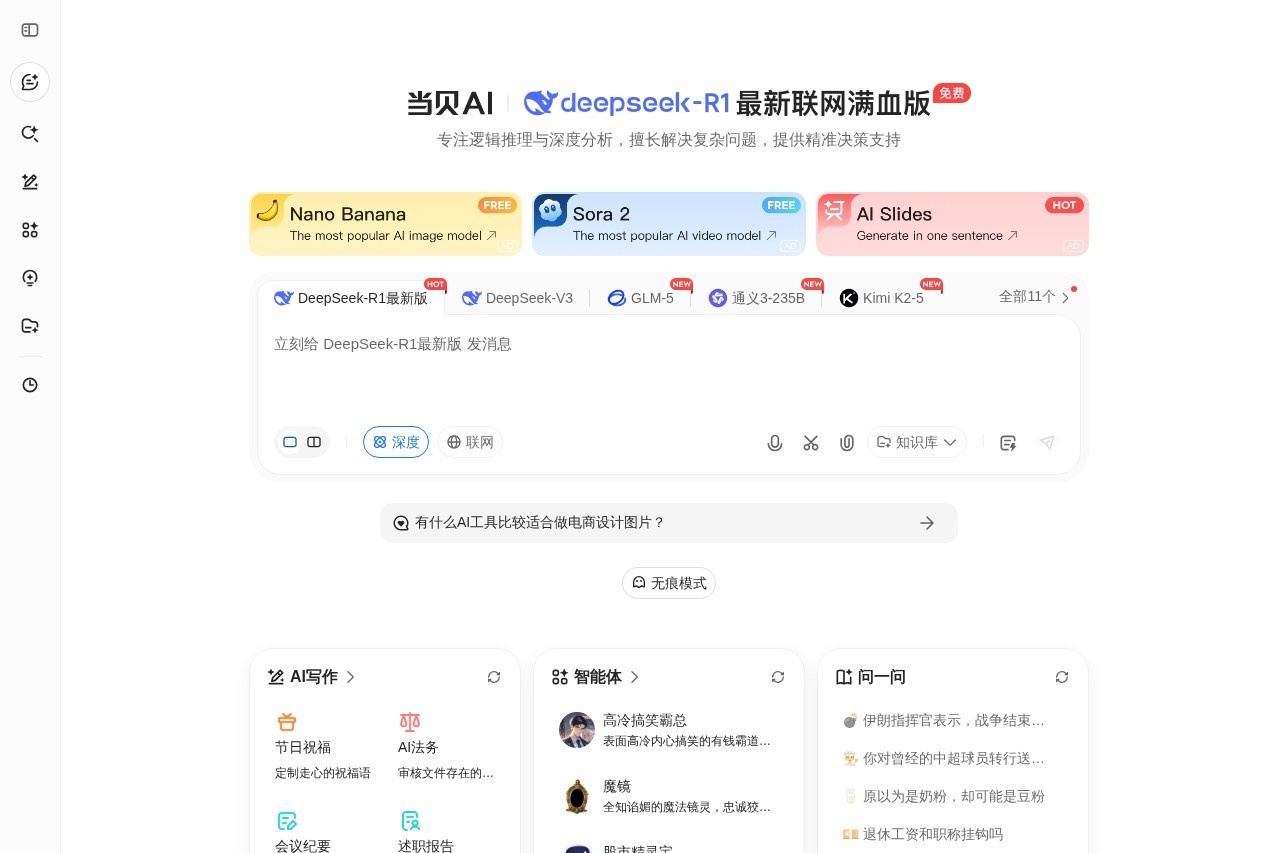Collapse the sidebar panel icon

click(30, 30)
